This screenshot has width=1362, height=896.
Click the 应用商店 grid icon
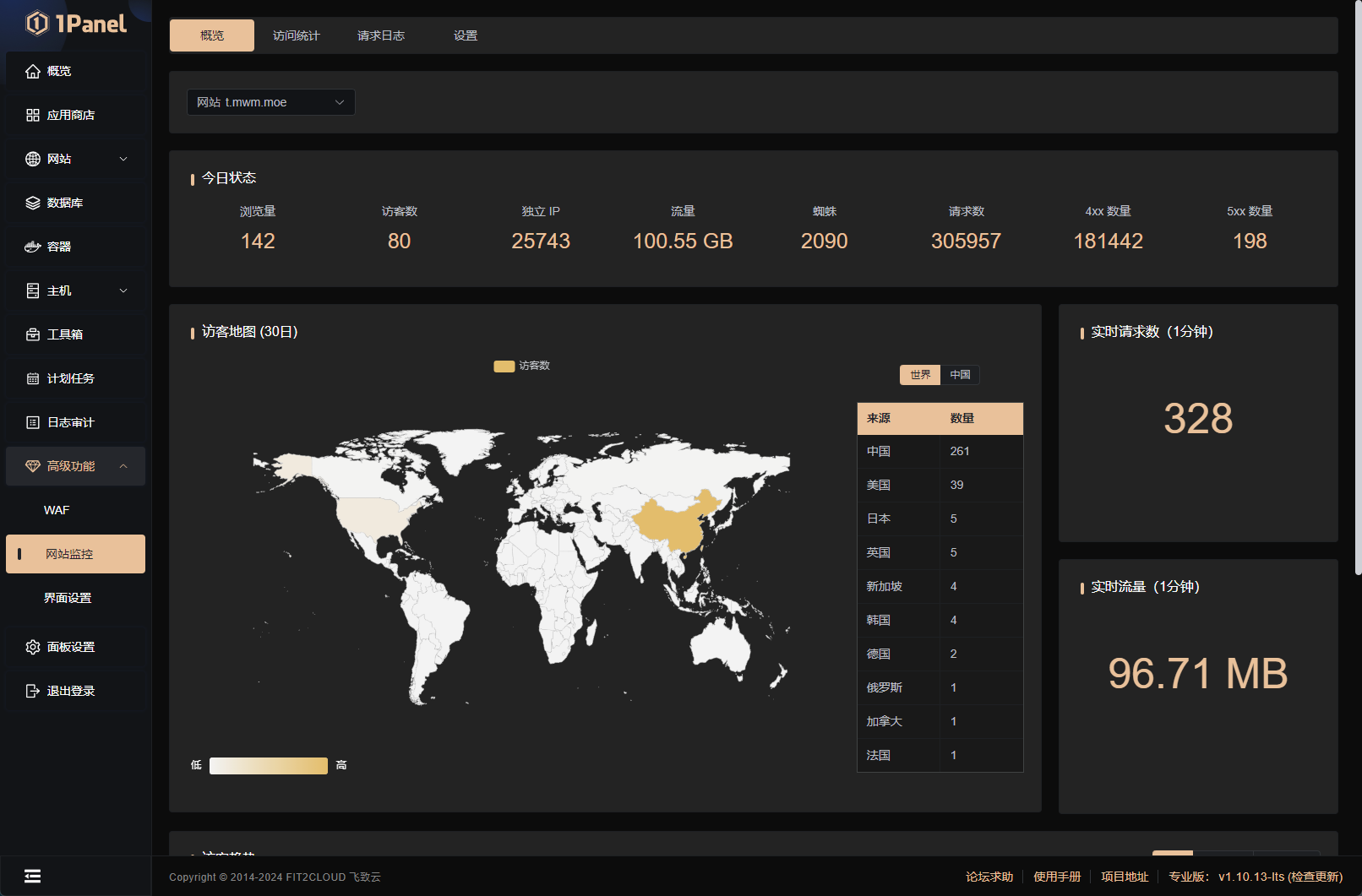[x=33, y=115]
